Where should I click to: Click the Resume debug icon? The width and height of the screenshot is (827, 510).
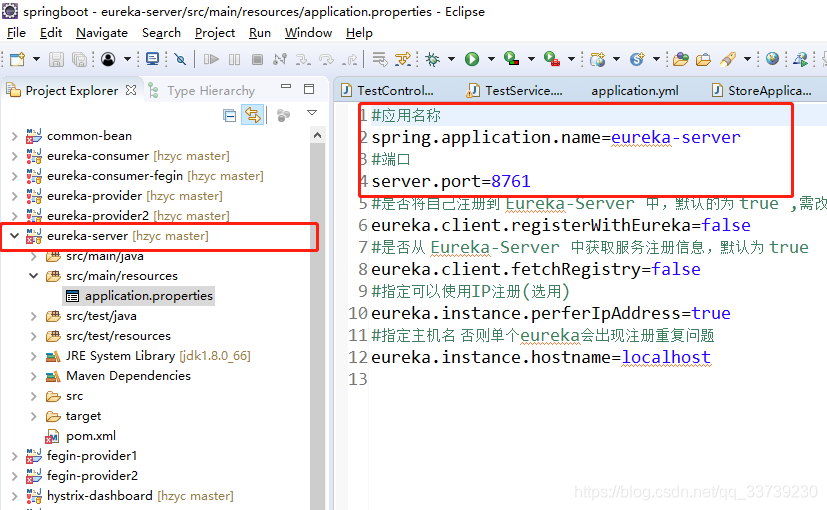click(211, 59)
